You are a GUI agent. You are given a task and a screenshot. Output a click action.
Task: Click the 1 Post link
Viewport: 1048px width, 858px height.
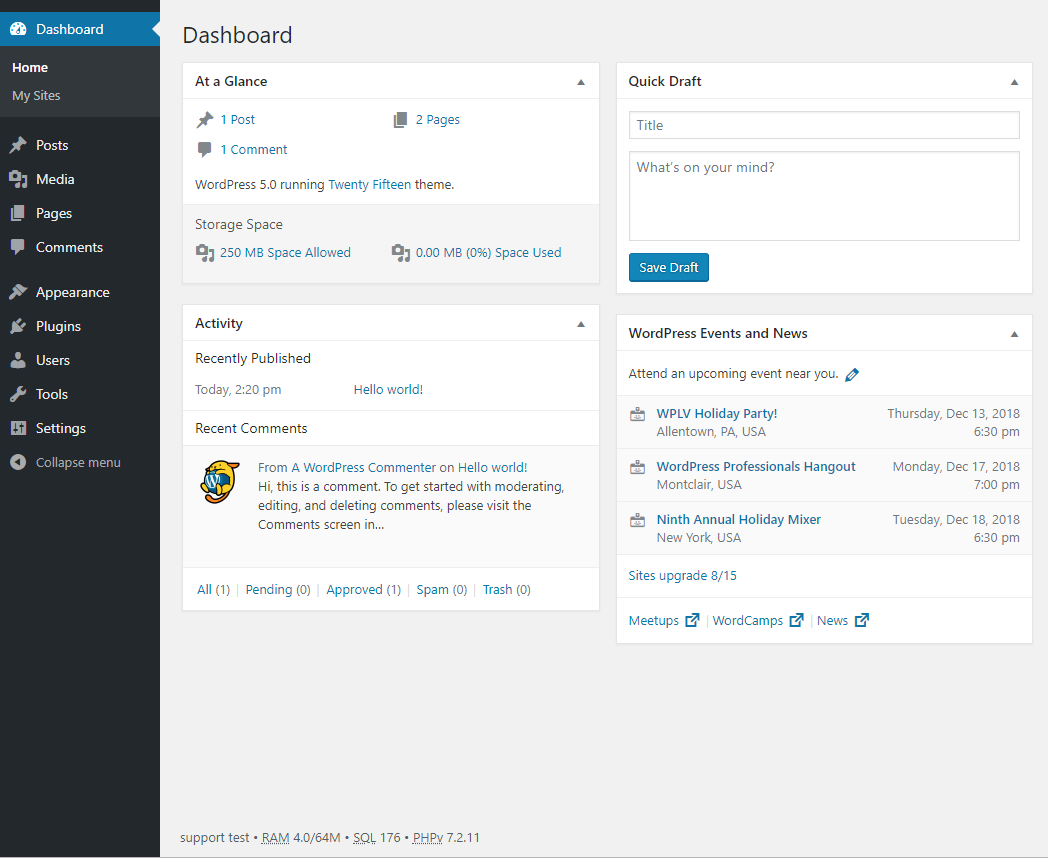click(x=237, y=120)
